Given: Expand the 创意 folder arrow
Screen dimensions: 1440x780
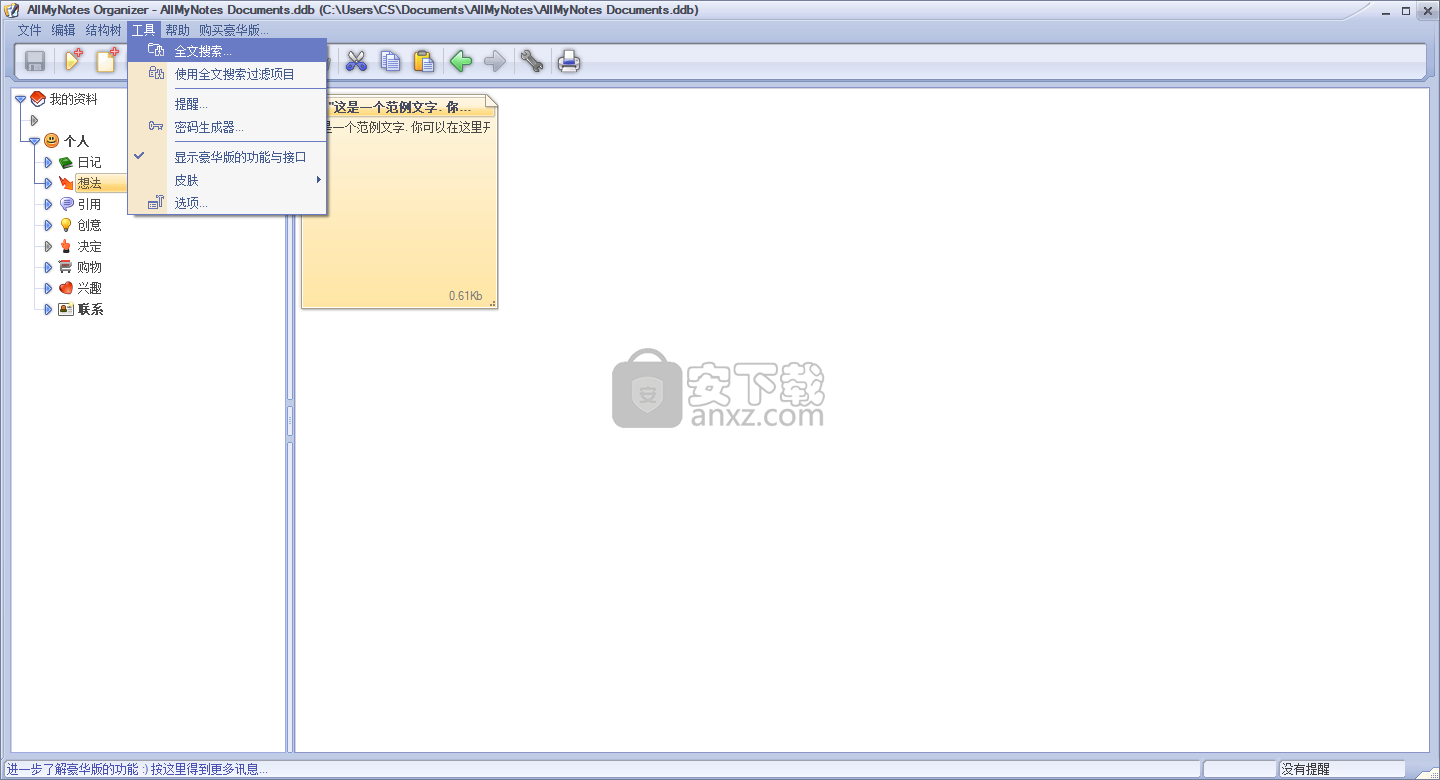Looking at the screenshot, I should click(48, 225).
